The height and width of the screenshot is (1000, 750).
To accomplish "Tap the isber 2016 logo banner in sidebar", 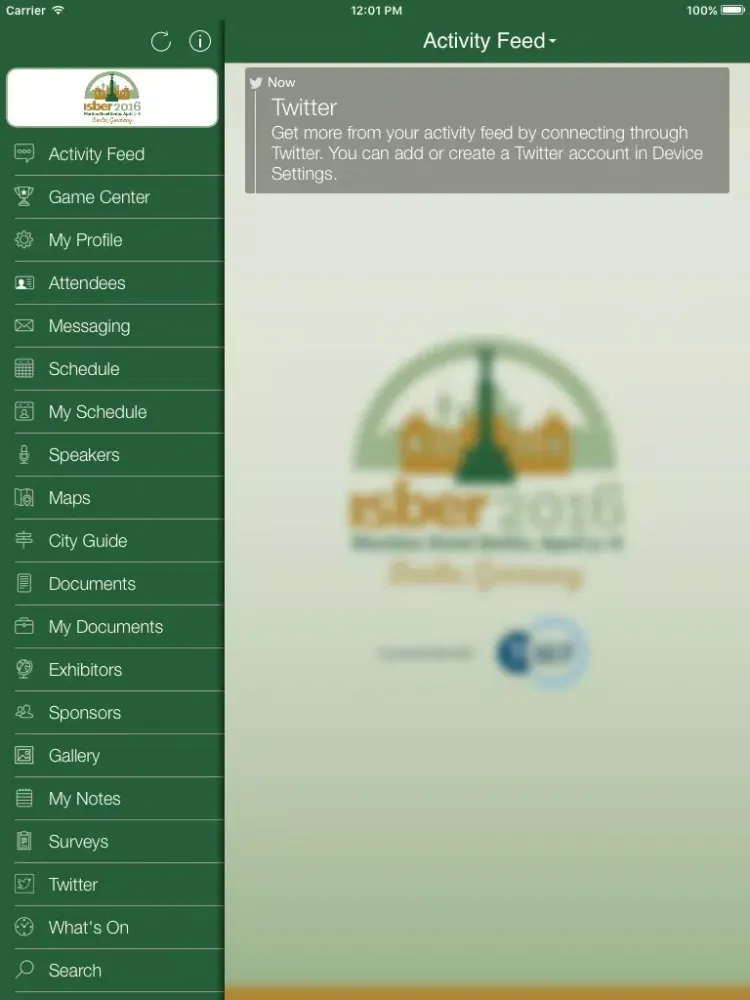I will point(112,98).
